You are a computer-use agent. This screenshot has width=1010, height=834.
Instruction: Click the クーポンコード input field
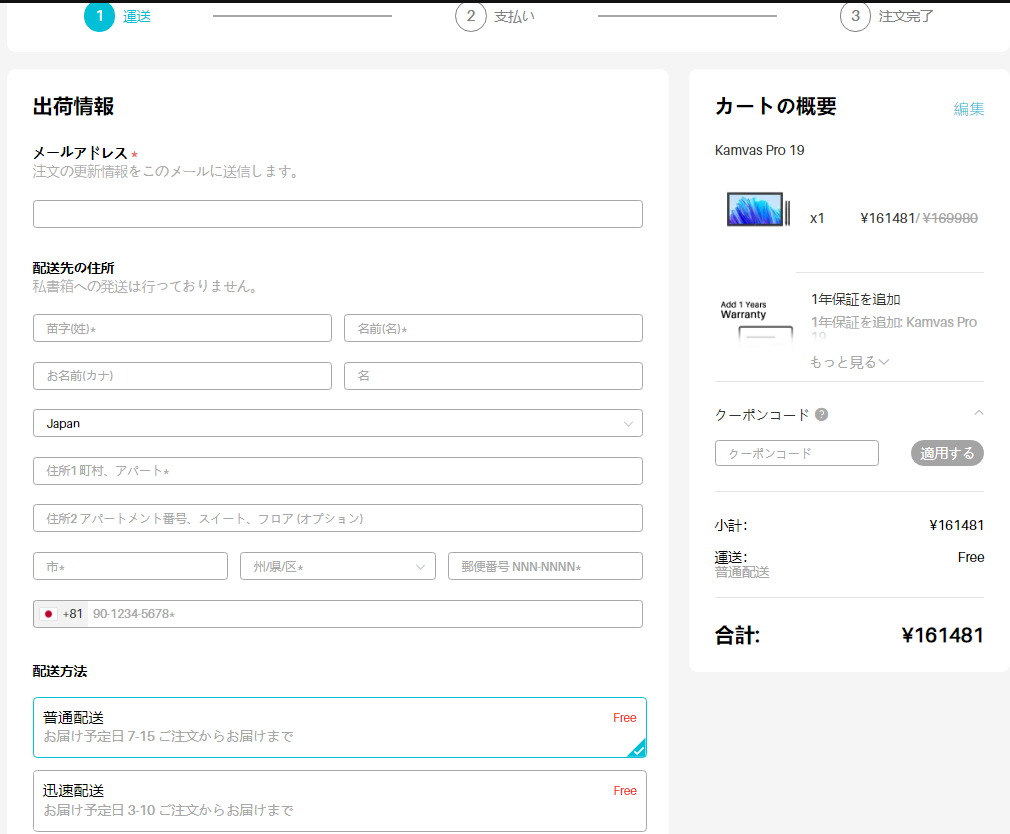tap(797, 453)
